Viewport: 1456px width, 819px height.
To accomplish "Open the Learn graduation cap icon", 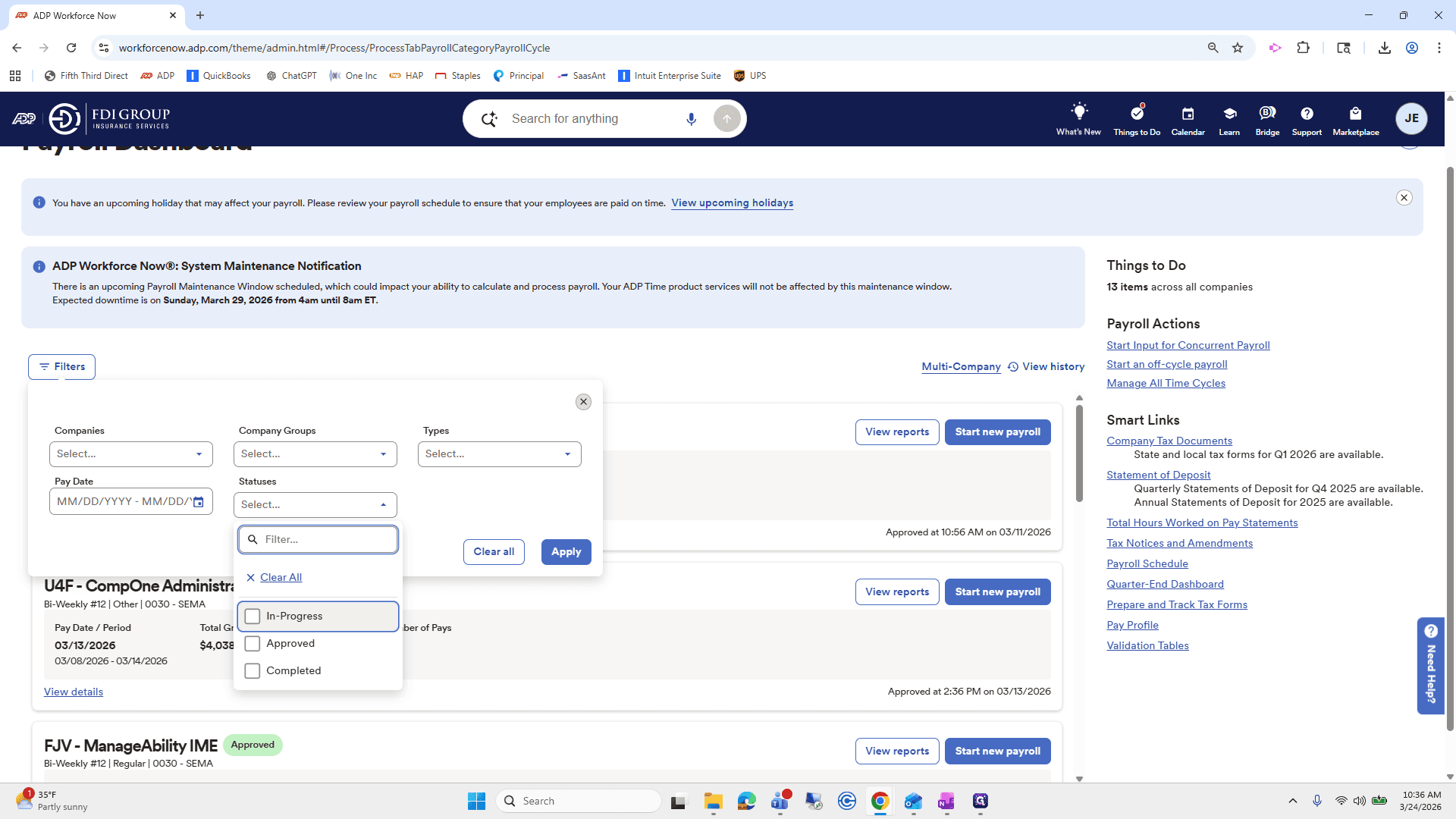I will [x=1229, y=114].
